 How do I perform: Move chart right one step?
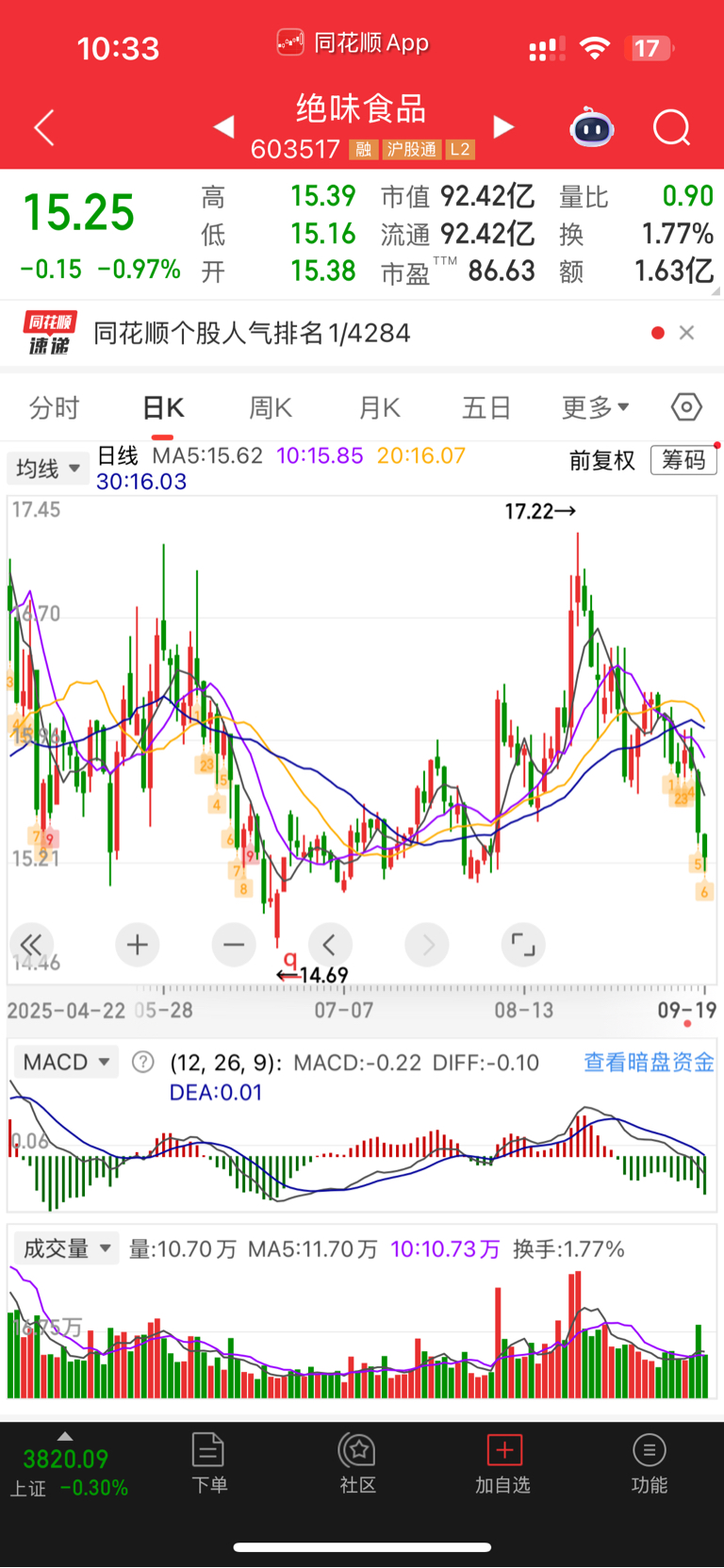click(x=427, y=945)
